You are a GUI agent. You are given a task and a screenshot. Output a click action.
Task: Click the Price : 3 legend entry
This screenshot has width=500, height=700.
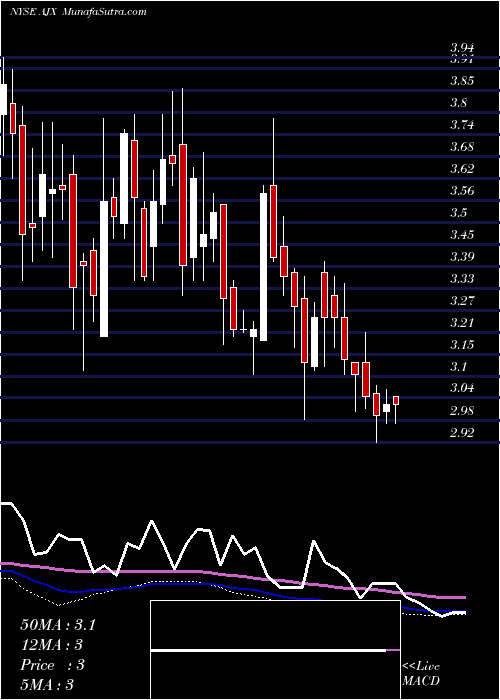point(52,665)
